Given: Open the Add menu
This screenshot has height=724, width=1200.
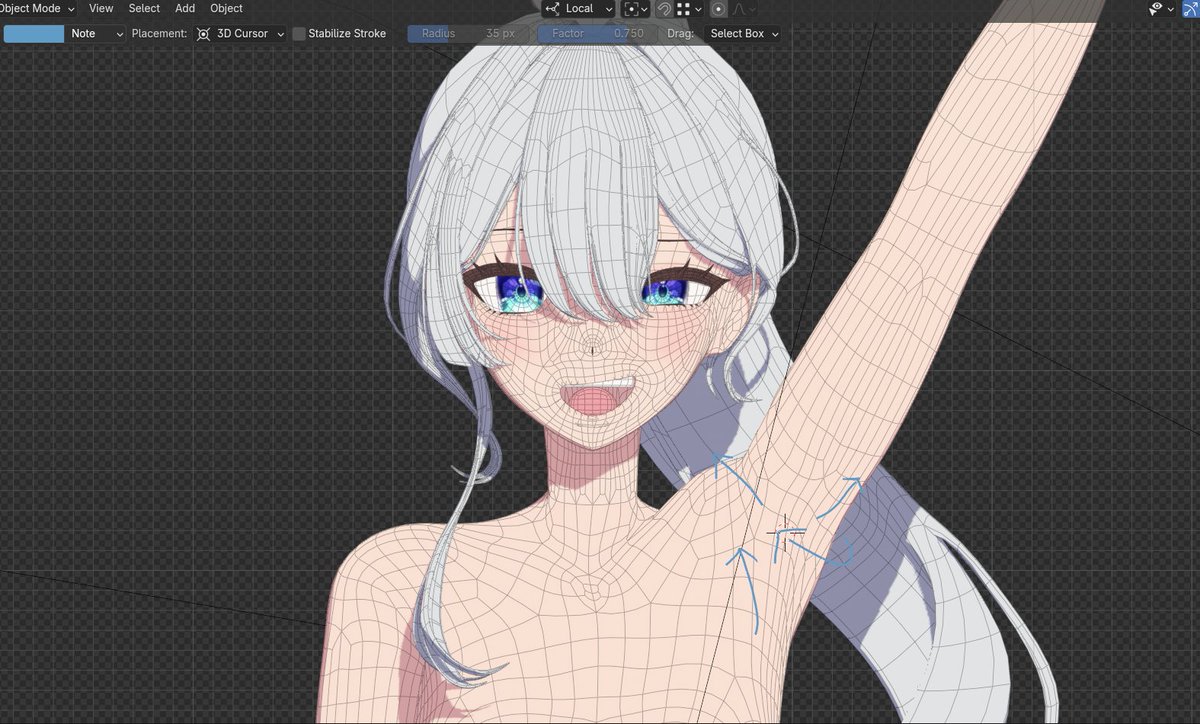Looking at the screenshot, I should (184, 8).
